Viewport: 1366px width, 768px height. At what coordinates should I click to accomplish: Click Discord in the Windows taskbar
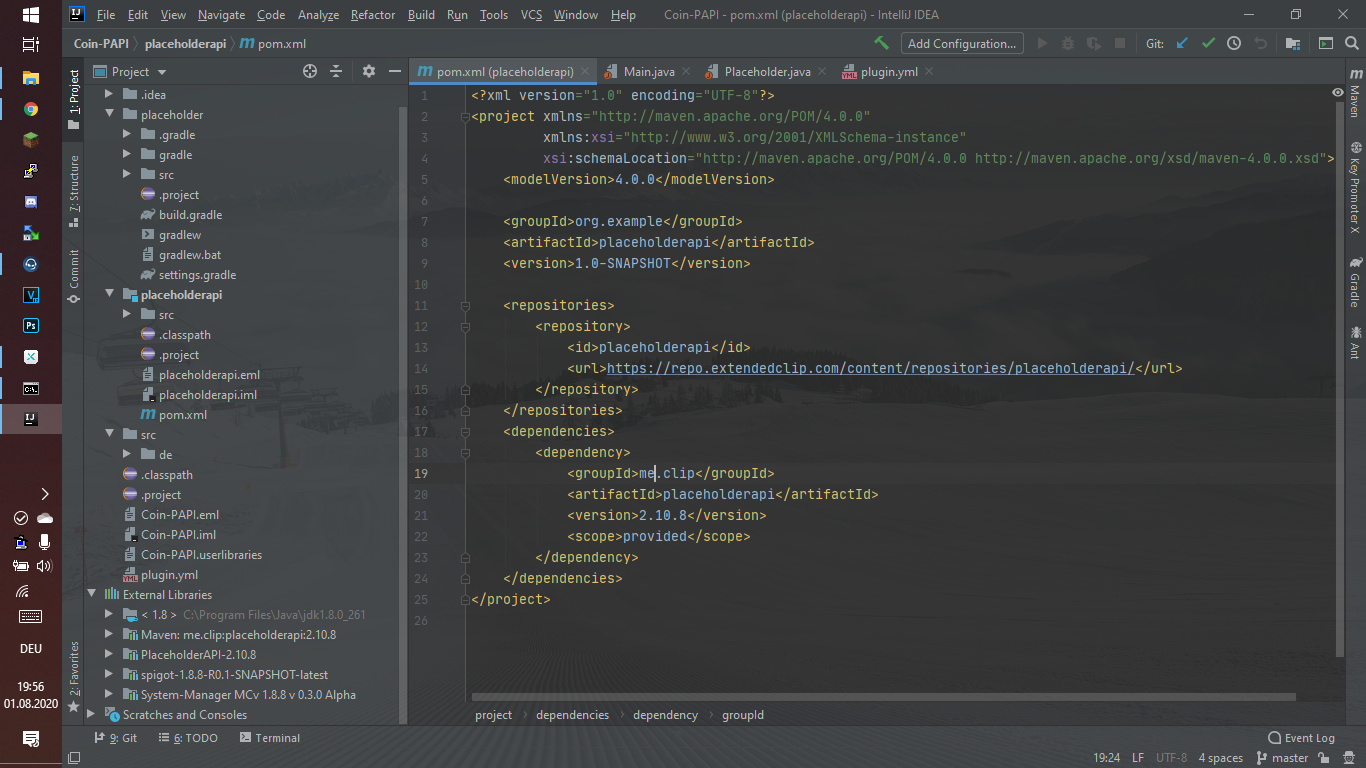pos(31,202)
